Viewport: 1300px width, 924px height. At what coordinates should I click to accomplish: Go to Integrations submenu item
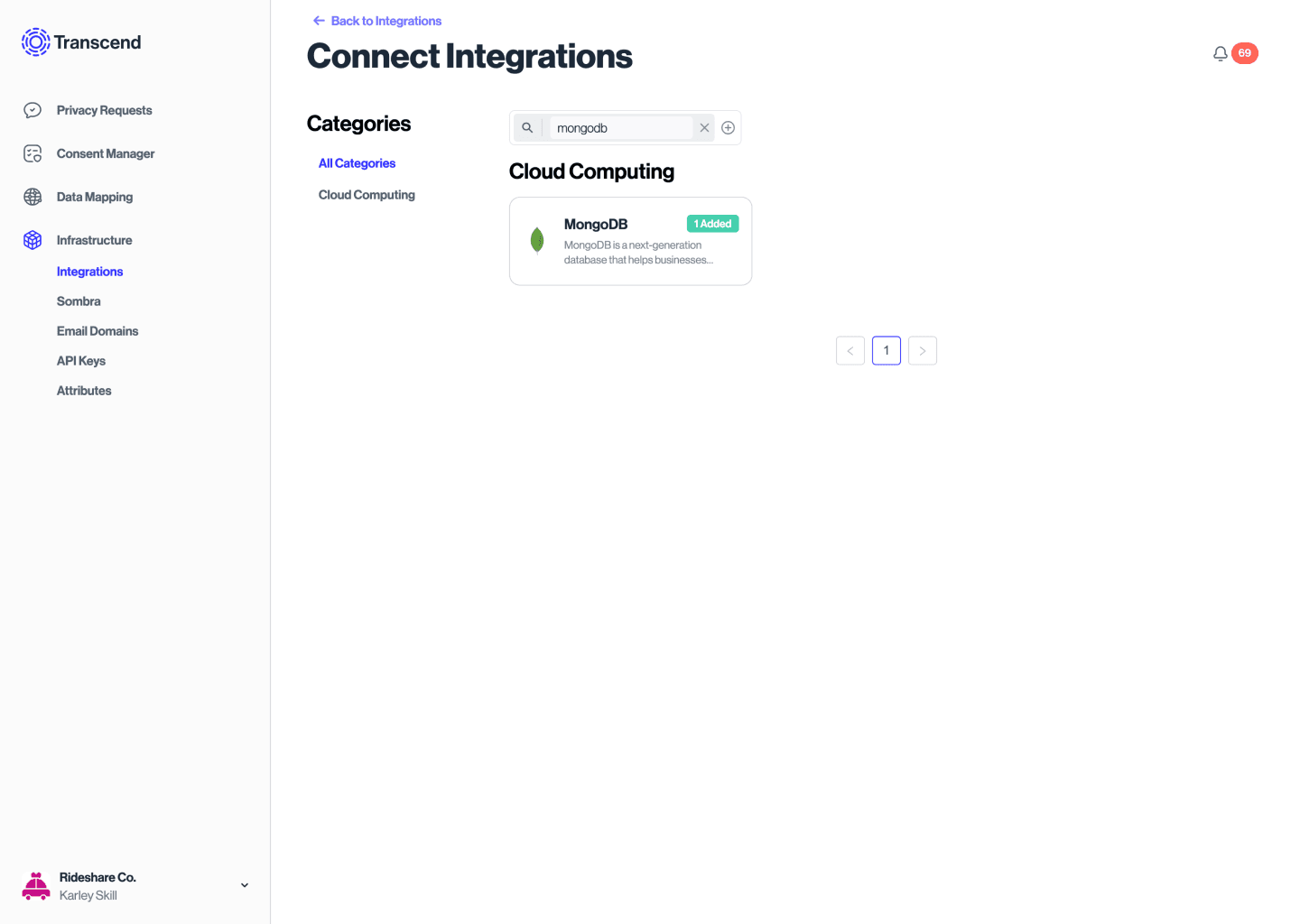click(x=89, y=272)
